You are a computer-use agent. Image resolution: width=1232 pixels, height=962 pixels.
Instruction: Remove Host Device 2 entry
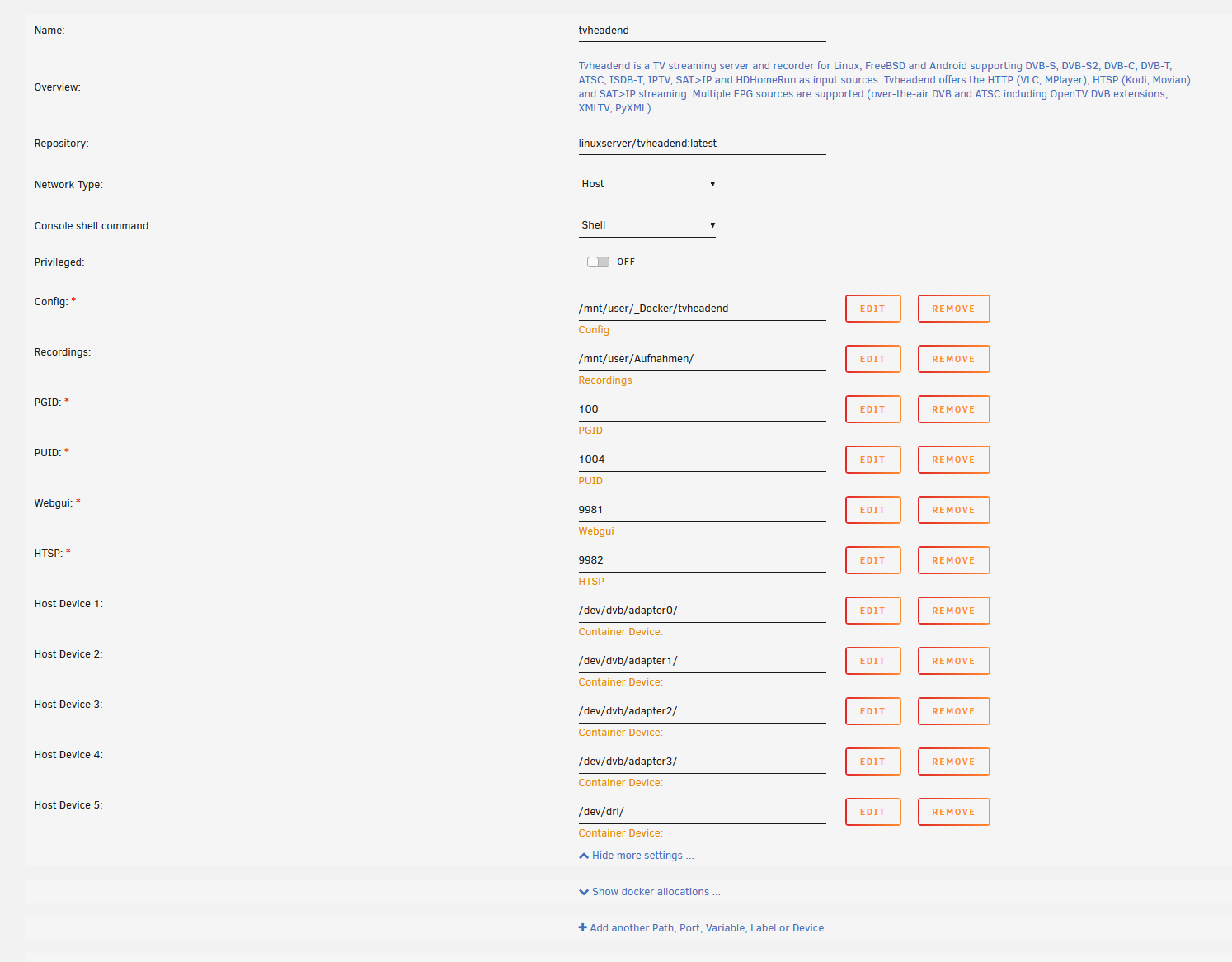click(953, 661)
